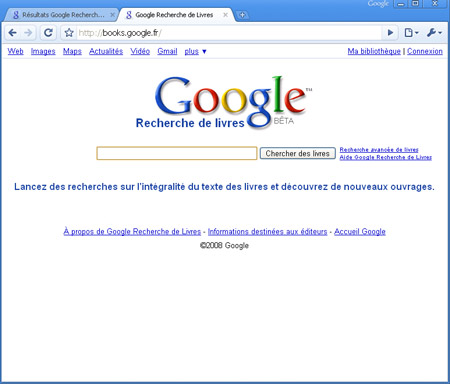Bookmark the page with the star icon
450x384 pixels.
(x=69, y=33)
